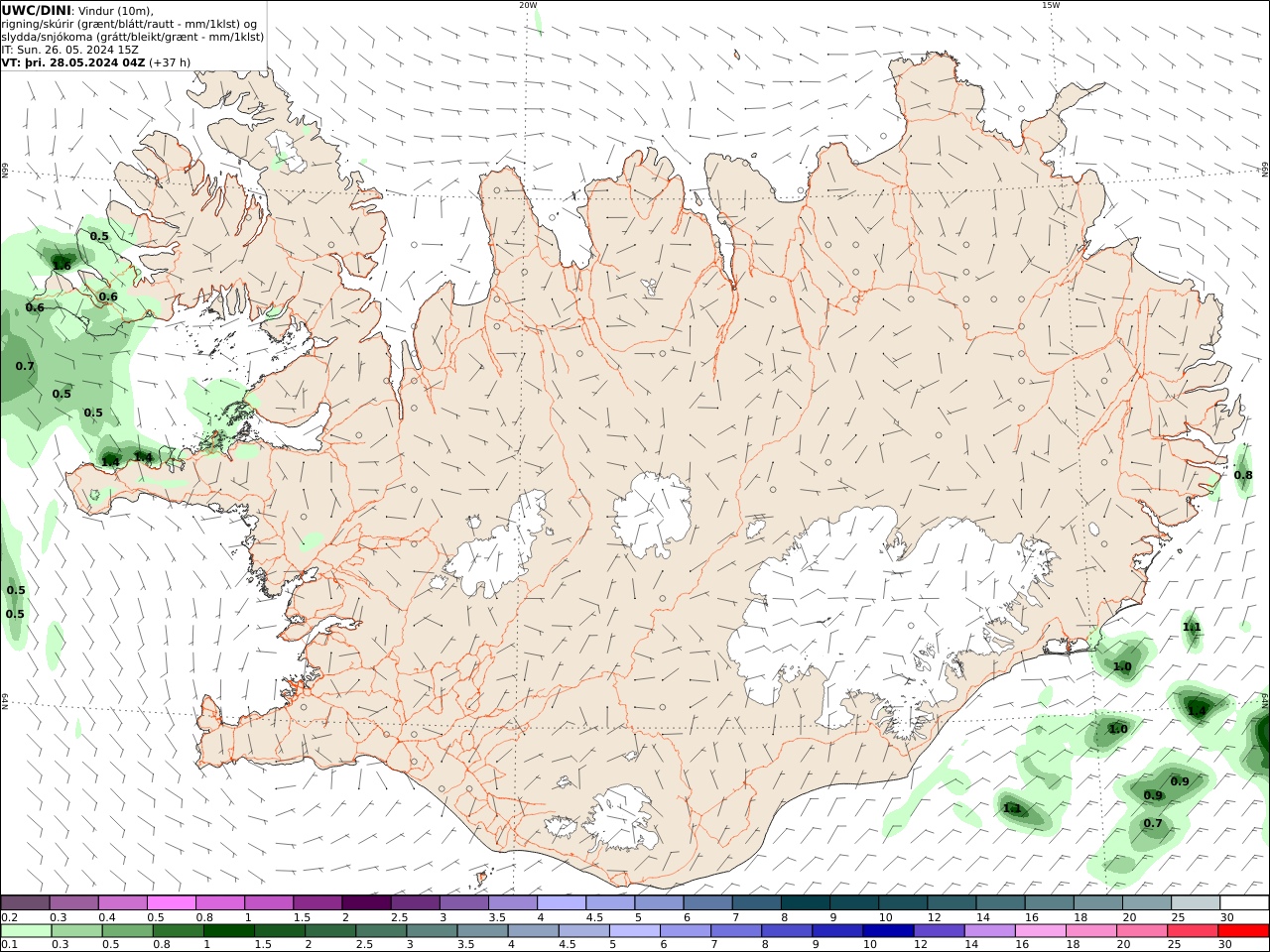Click the southernmost 1.1 precipitation value
Screen dimensions: 1270x952
pos(1012,809)
